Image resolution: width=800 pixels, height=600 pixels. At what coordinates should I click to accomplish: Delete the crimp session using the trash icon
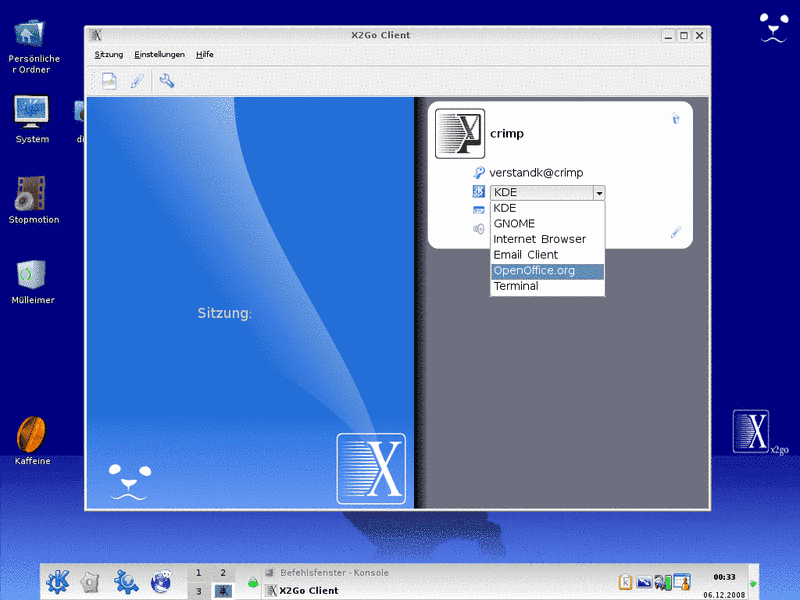coord(675,117)
